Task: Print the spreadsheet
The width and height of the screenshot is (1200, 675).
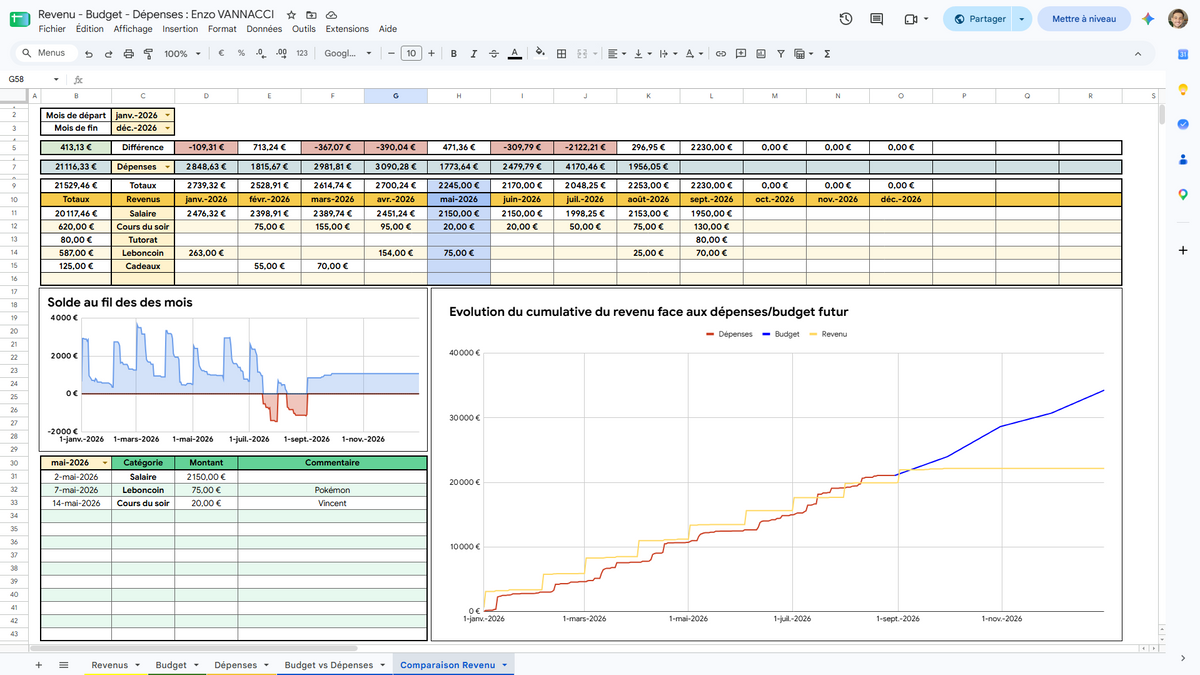Action: pos(127,54)
